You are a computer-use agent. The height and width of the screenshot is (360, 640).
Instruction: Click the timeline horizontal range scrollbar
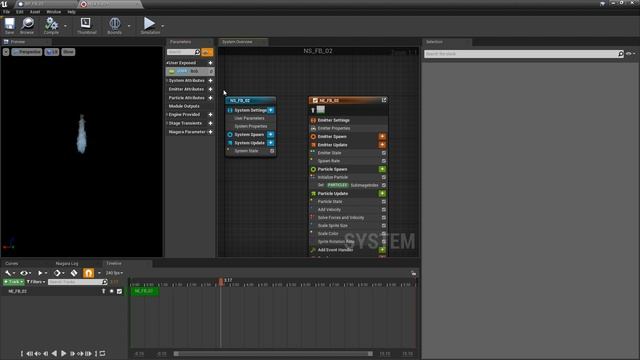(273, 354)
